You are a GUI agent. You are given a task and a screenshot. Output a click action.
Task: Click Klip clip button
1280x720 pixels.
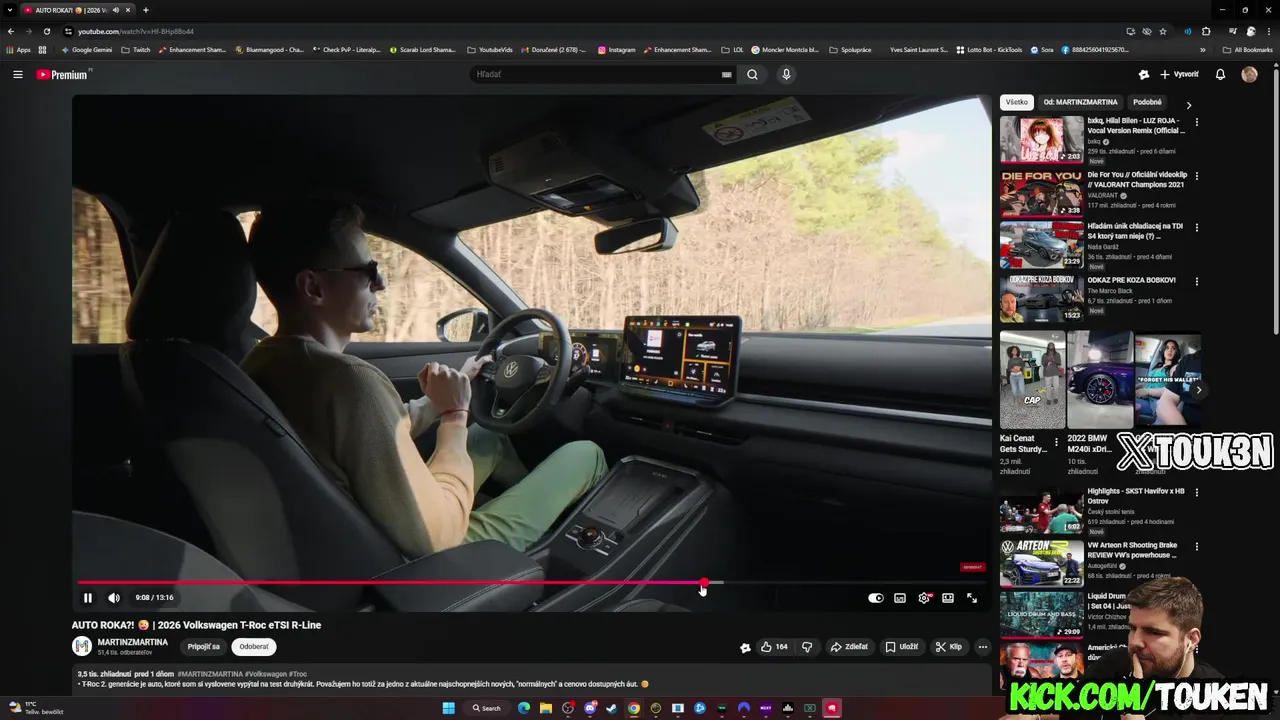click(949, 647)
